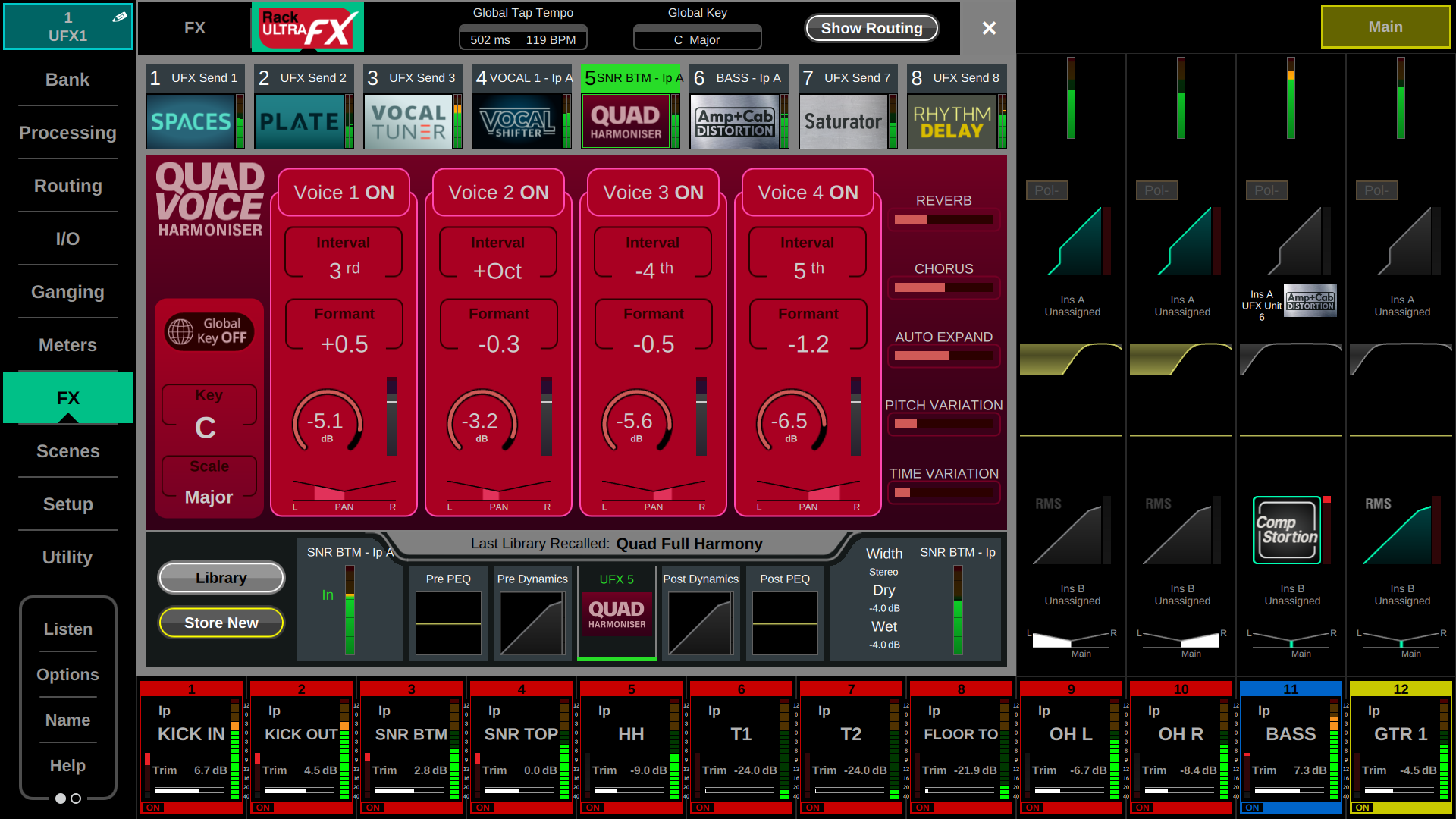This screenshot has width=1456, height=819.
Task: Open the Scenes menu item
Action: pos(67,451)
